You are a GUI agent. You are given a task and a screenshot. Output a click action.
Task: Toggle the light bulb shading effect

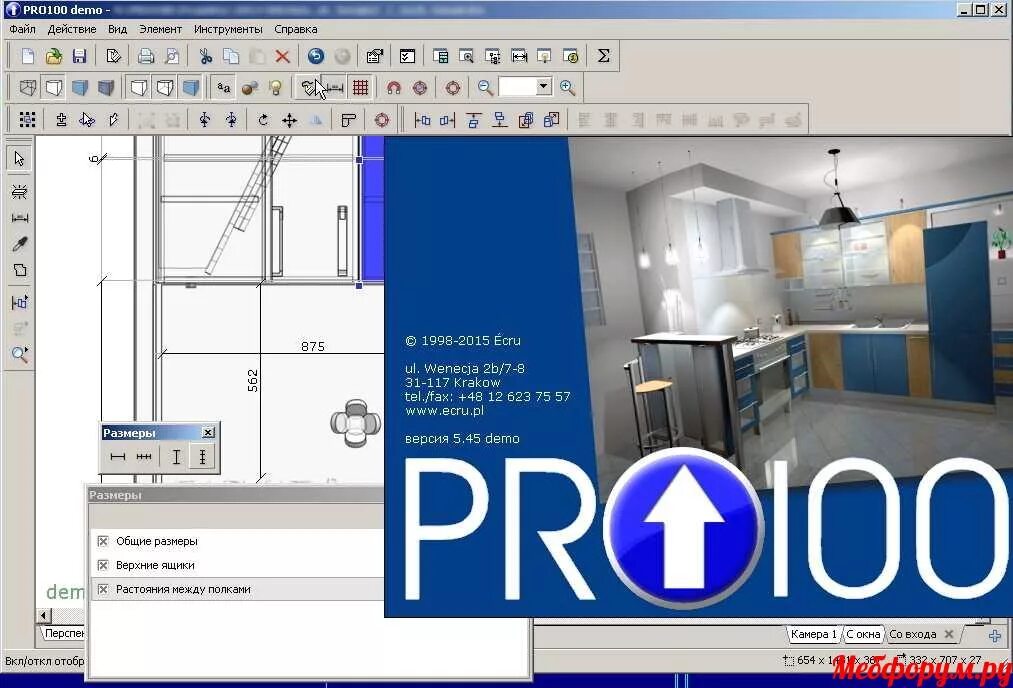276,87
